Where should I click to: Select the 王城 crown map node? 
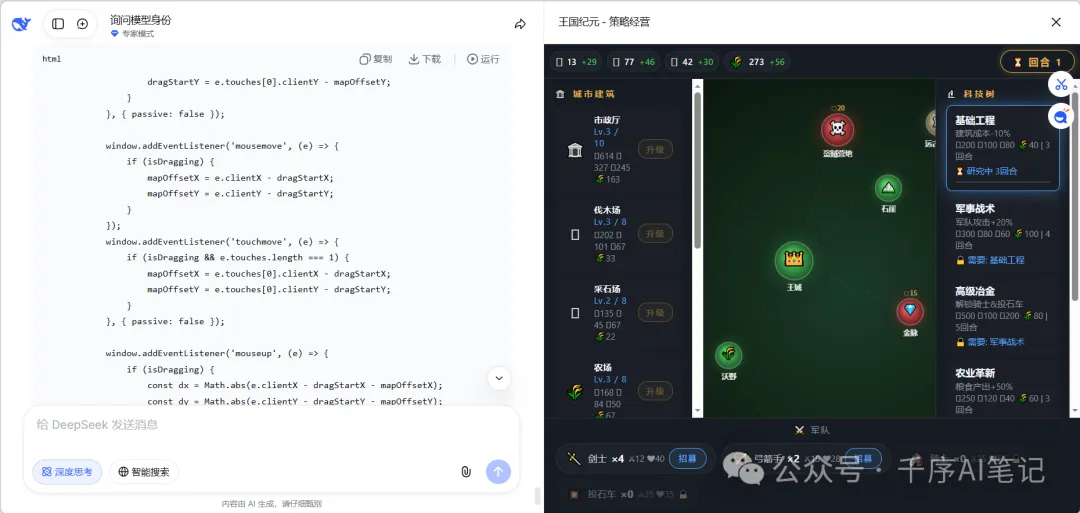click(x=794, y=260)
